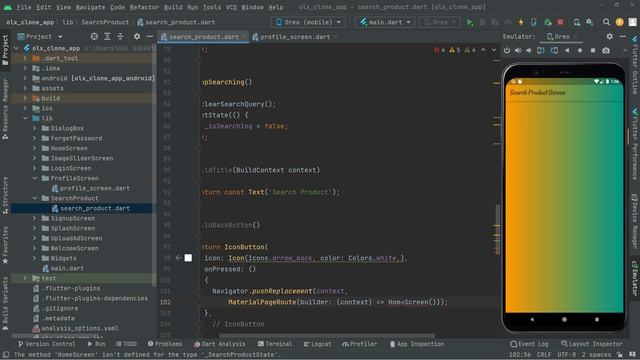Open the Problems tool window

[x=165, y=344]
